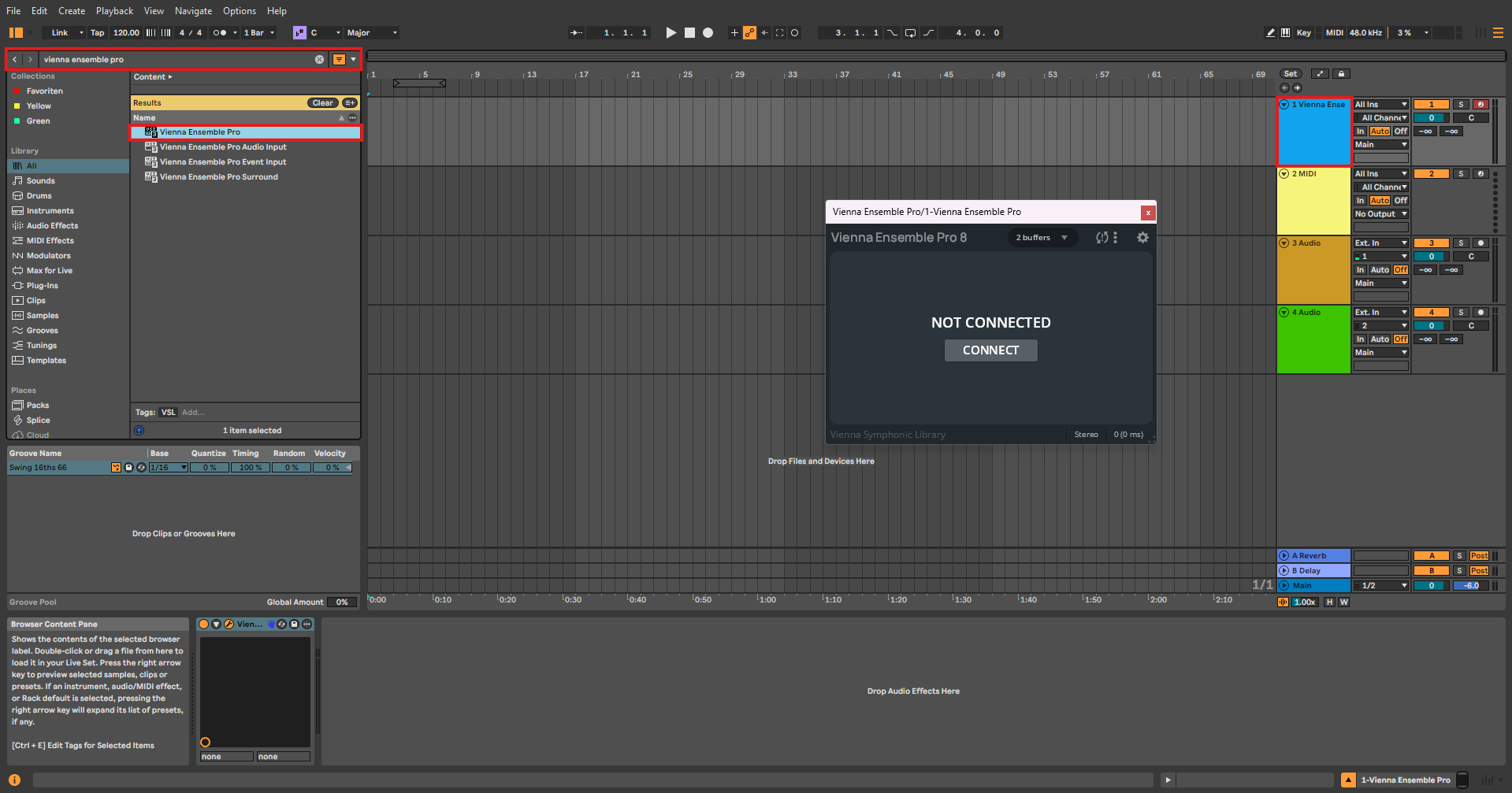Click track 1 volume slider value 0
1512x793 pixels.
[x=1432, y=118]
